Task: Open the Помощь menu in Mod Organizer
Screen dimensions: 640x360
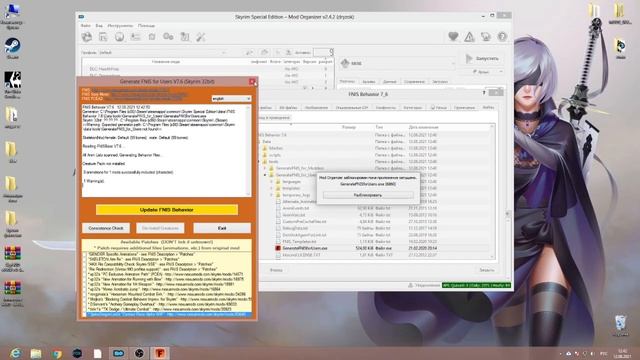Action: click(x=146, y=25)
